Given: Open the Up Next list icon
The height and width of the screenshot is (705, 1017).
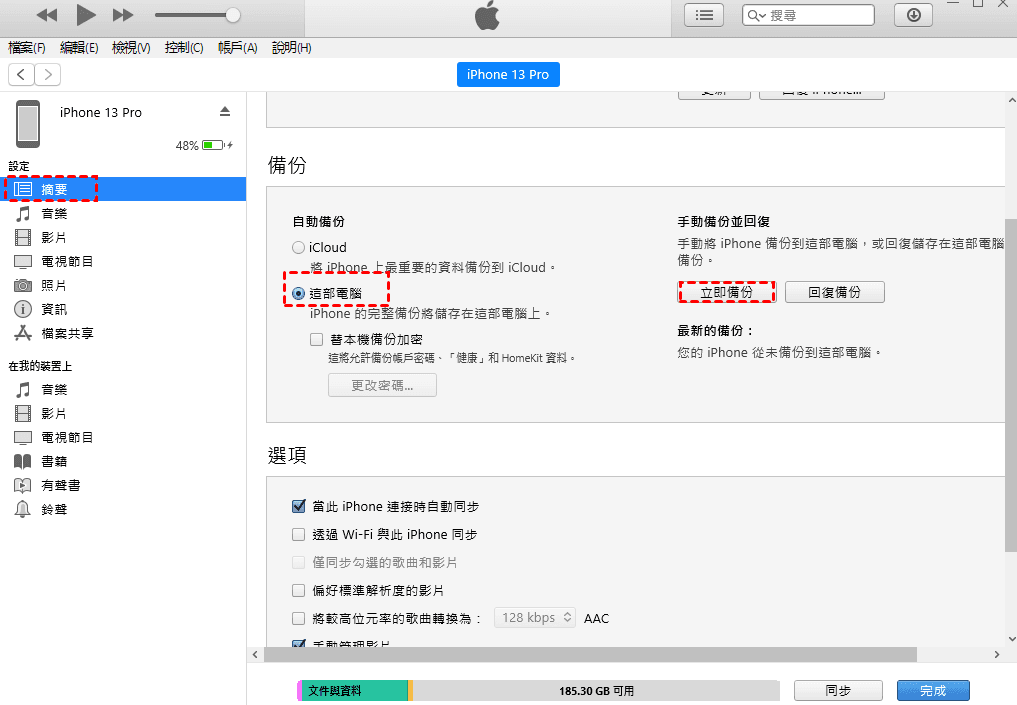Looking at the screenshot, I should click(x=704, y=15).
